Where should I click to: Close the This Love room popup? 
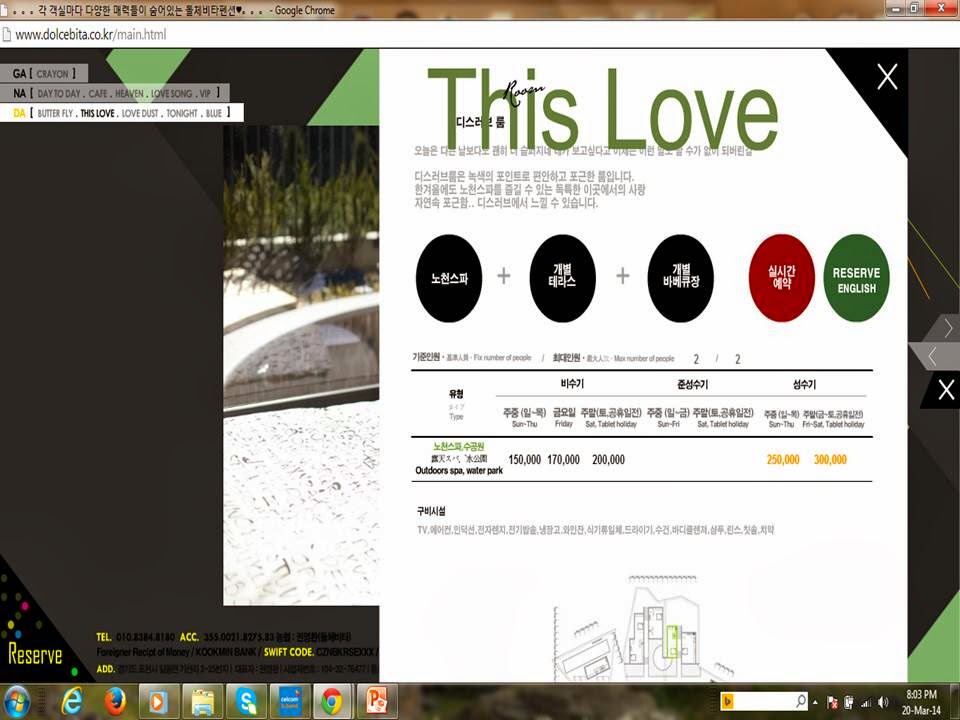click(886, 77)
